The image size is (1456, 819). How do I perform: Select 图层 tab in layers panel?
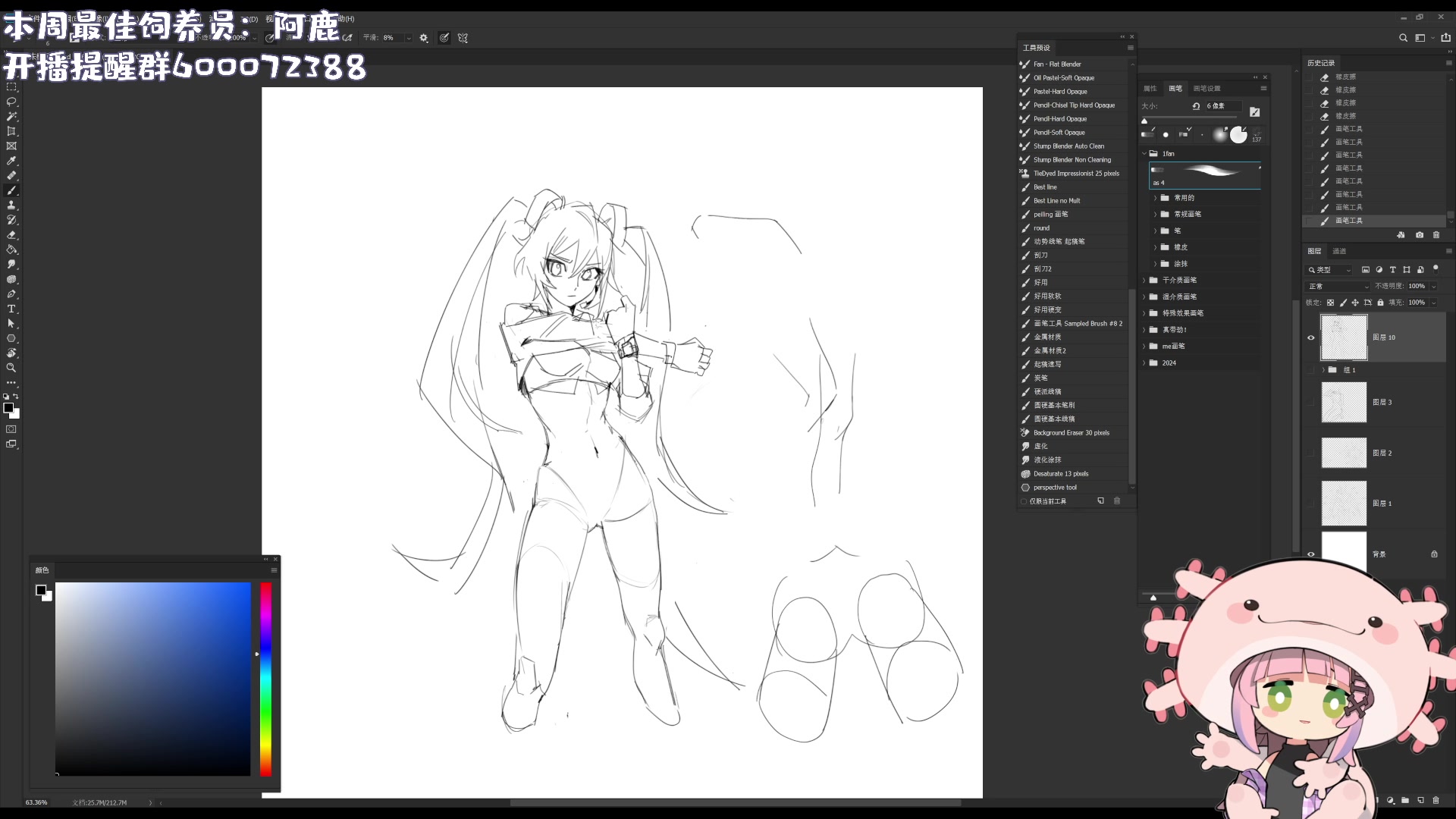[1314, 251]
